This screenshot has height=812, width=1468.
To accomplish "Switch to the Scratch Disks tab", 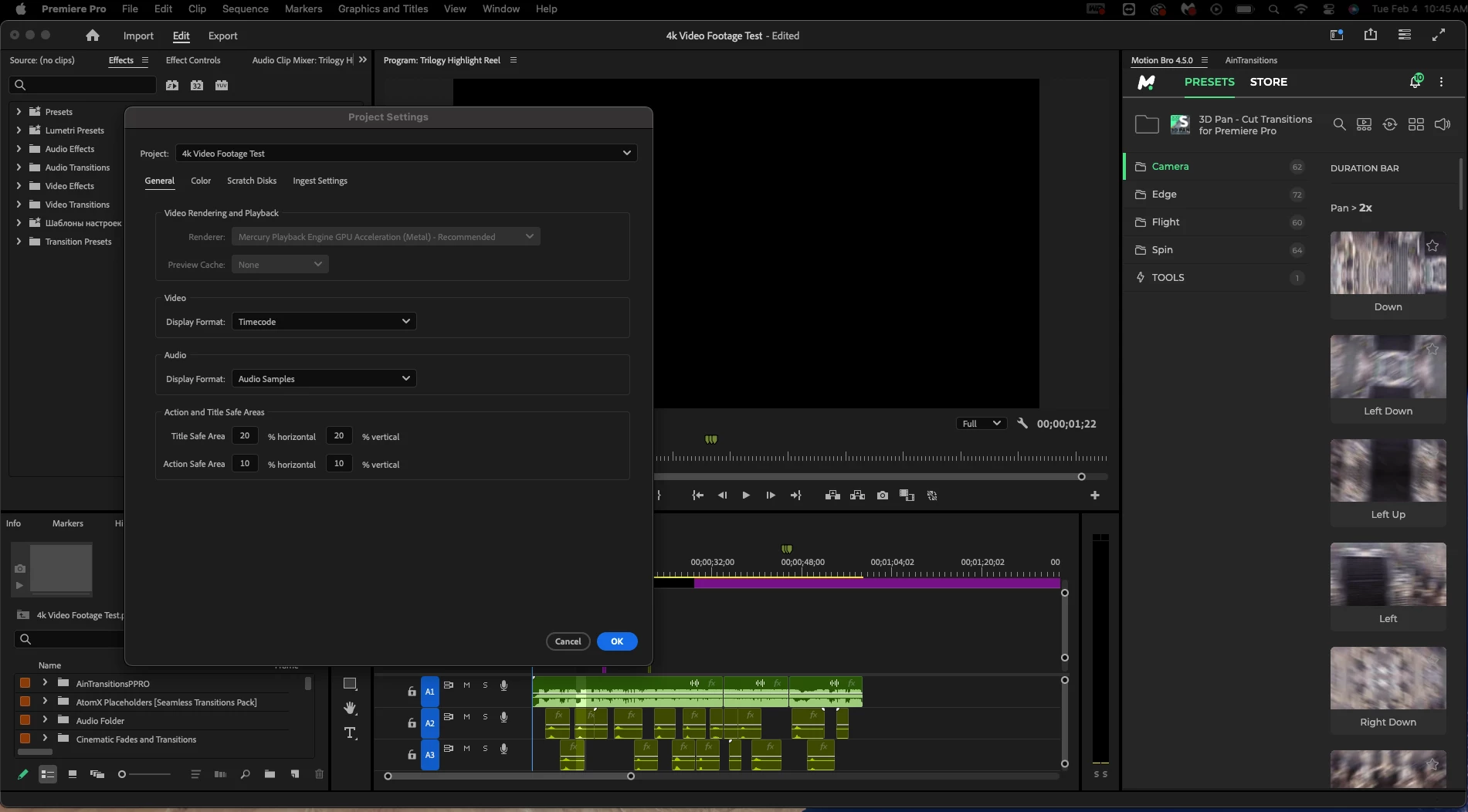I will [x=252, y=181].
